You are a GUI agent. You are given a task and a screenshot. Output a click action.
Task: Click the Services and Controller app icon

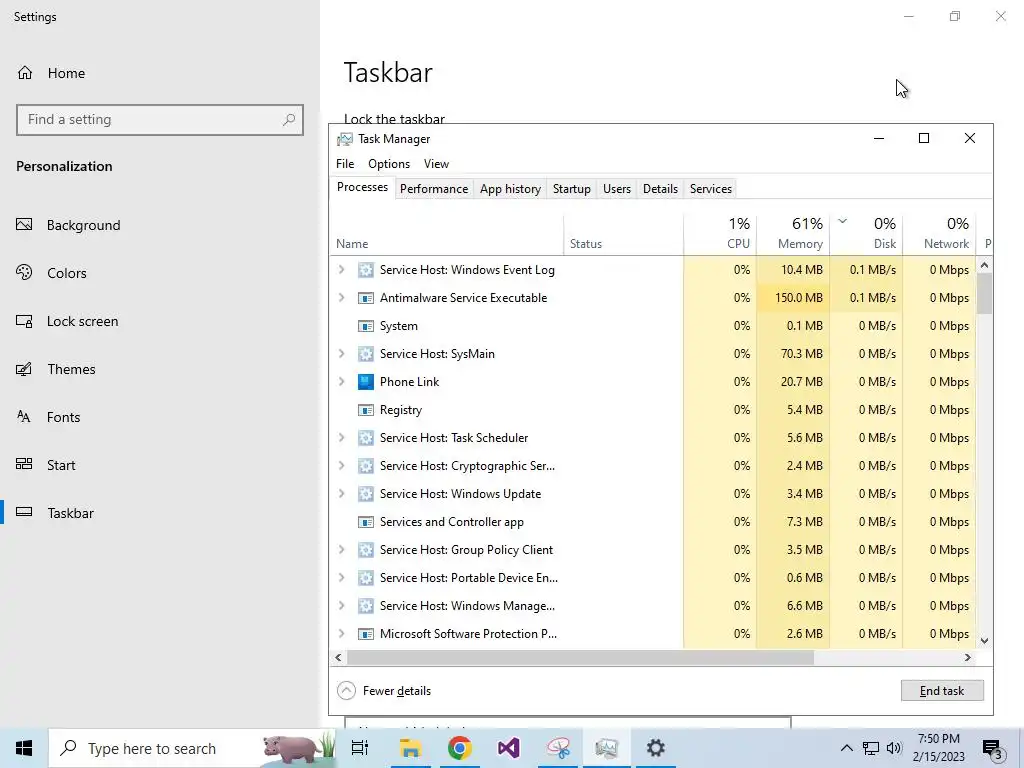click(366, 522)
